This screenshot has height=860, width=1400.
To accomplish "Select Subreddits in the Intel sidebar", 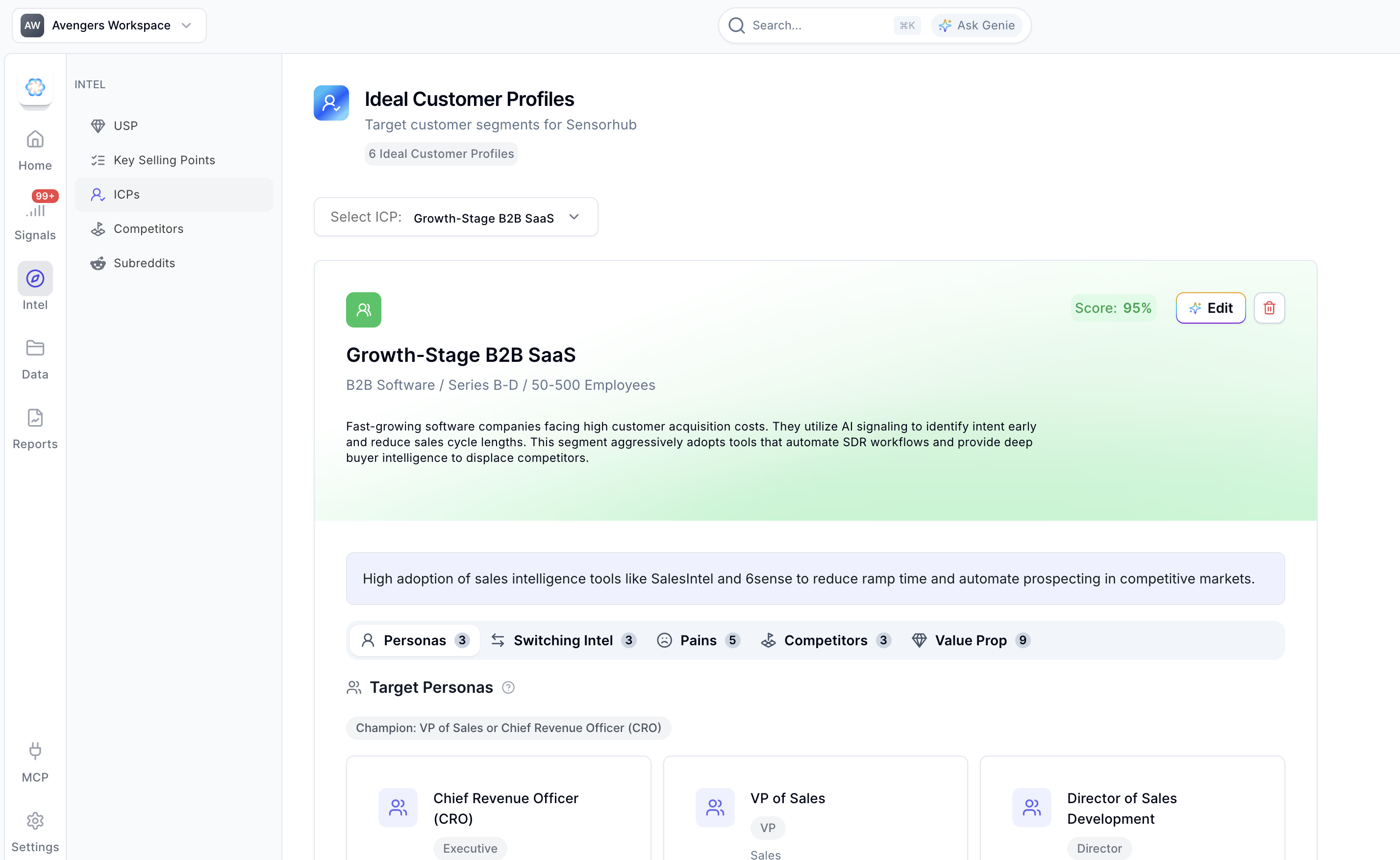I will tap(145, 263).
